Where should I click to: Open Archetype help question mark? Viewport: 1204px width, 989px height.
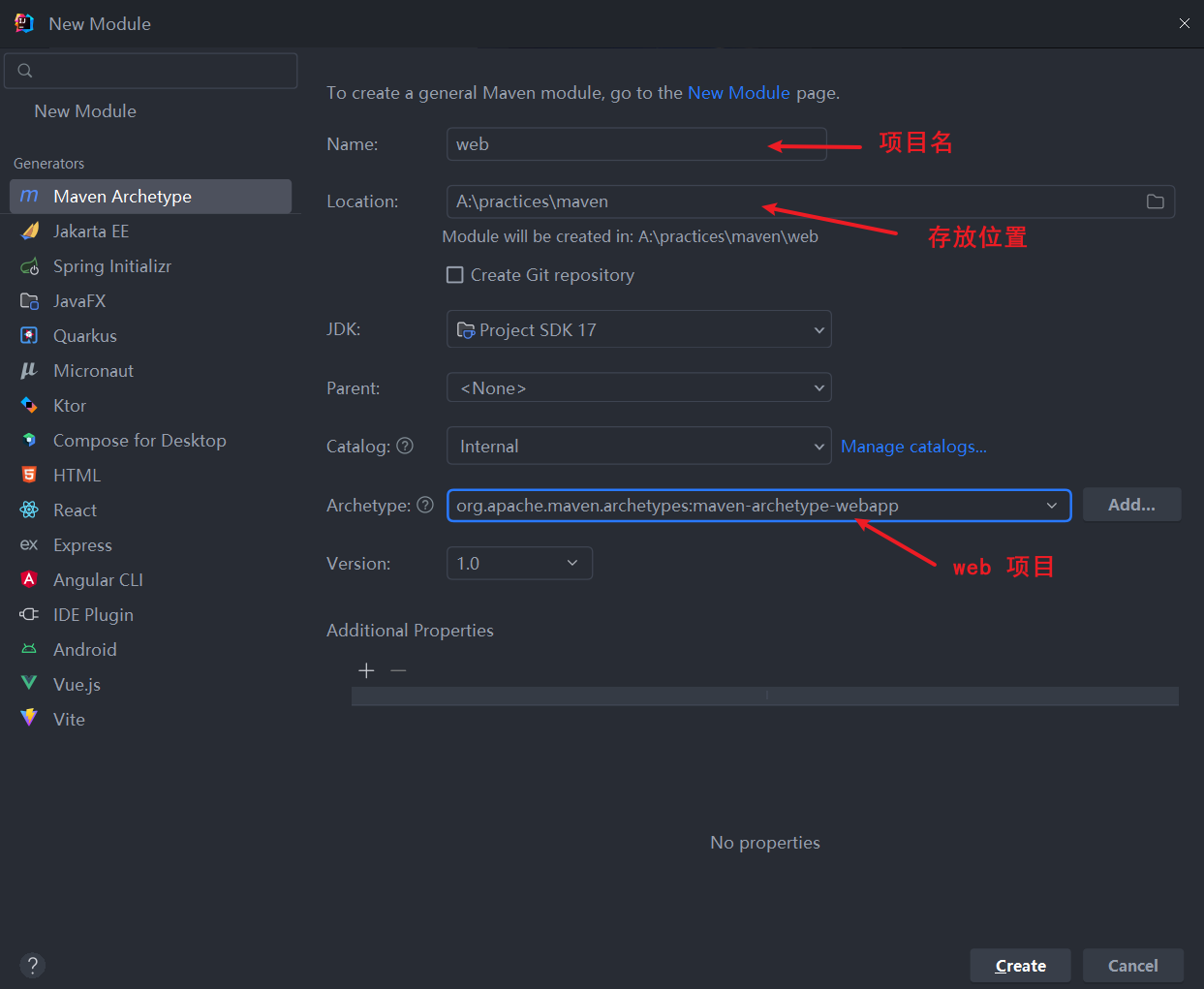[x=425, y=505]
